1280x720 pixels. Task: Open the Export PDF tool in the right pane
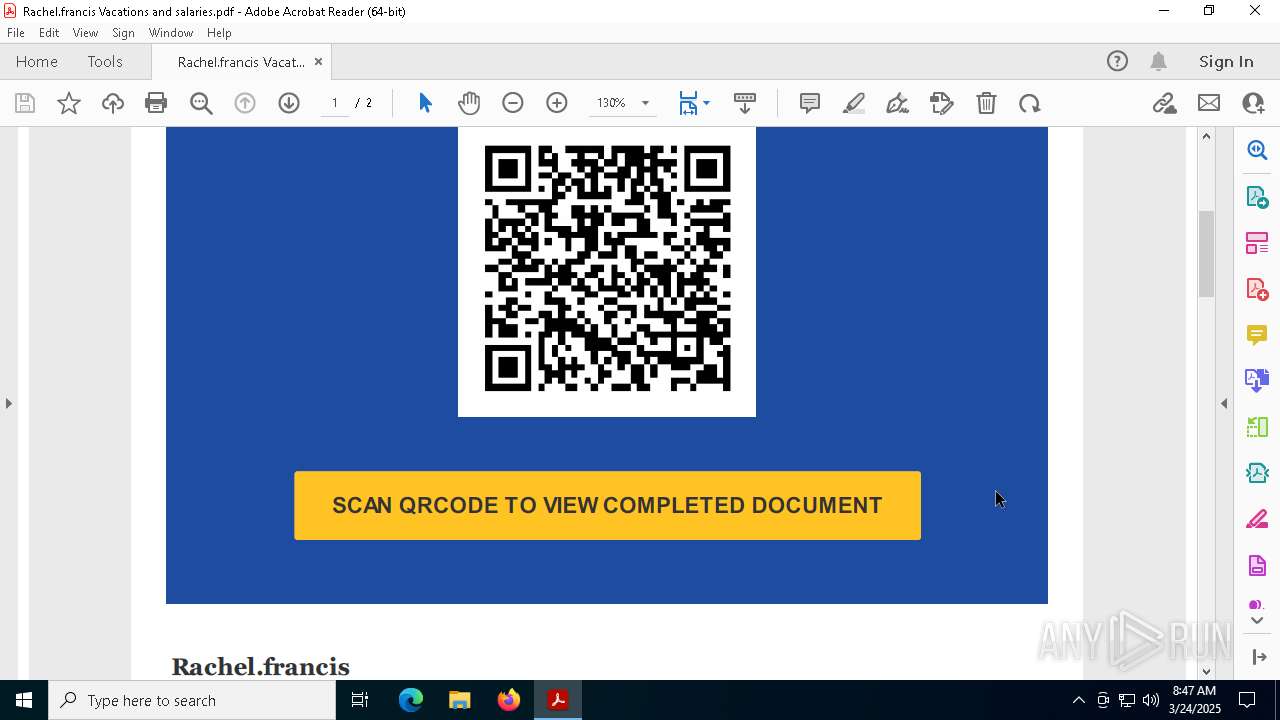tap(1257, 197)
